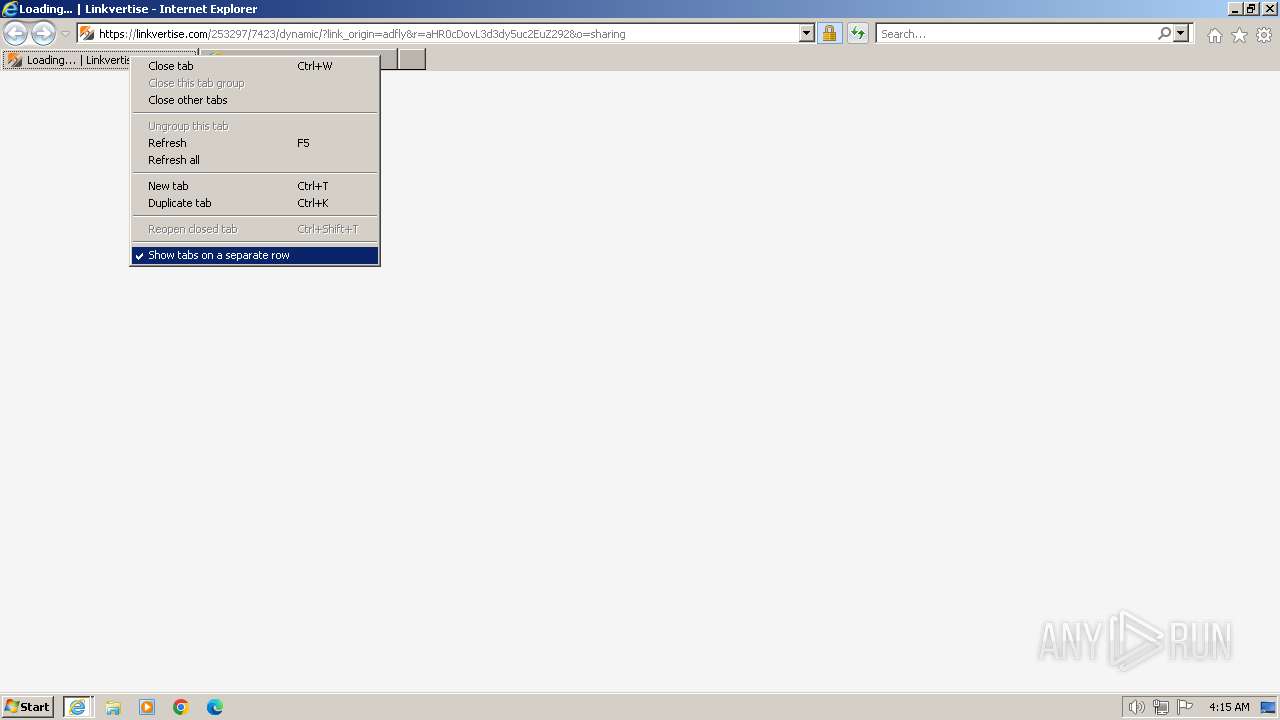Click the Linkvertise favicon in address bar
1280x720 pixels.
87,34
